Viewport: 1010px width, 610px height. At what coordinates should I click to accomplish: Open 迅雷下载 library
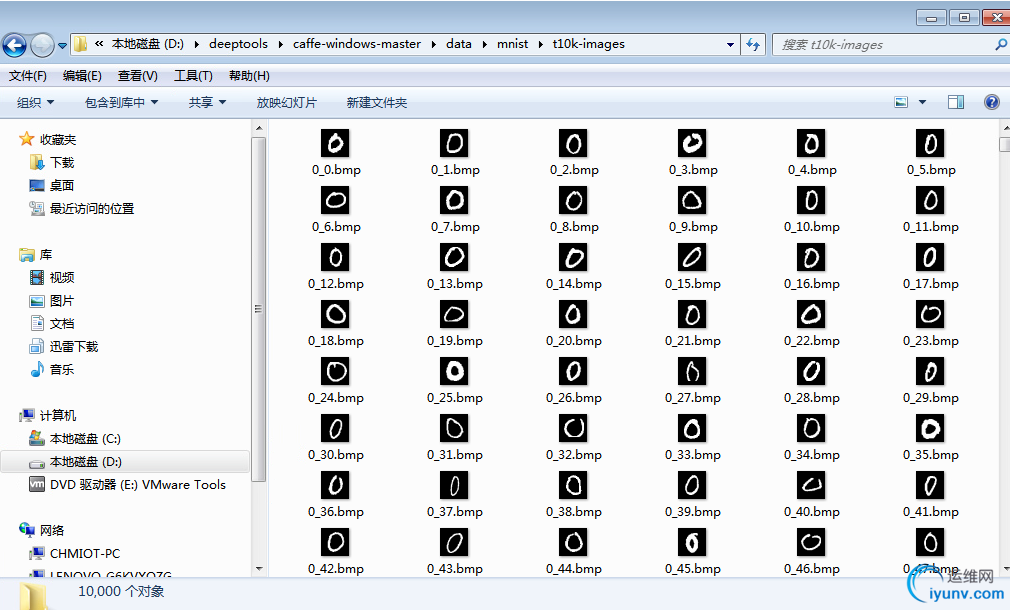tap(74, 347)
